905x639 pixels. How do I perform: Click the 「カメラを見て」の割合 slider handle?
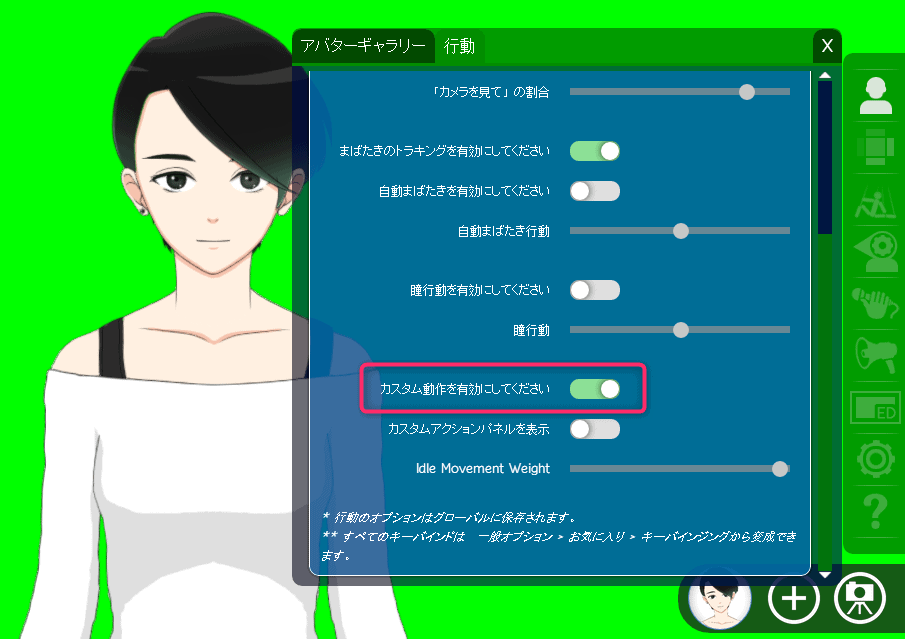click(746, 92)
